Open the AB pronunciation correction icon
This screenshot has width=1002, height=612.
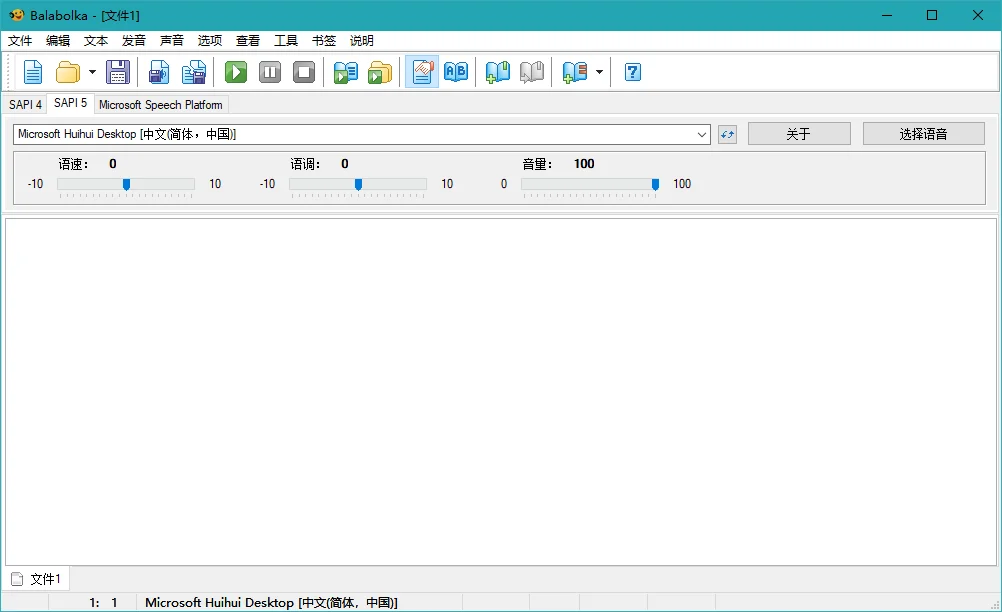point(456,72)
